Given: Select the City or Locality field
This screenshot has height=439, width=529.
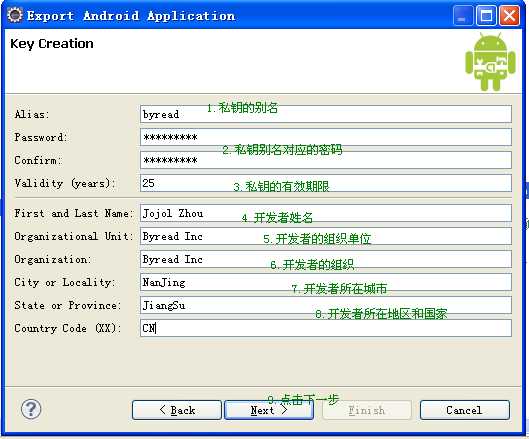Looking at the screenshot, I should coord(326,282).
